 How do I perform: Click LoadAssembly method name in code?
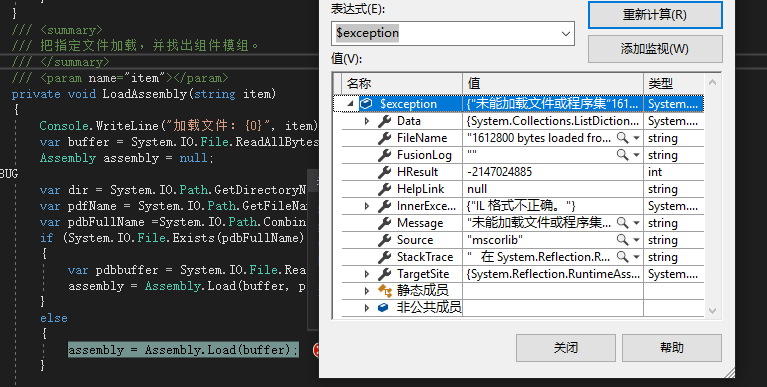(x=145, y=93)
